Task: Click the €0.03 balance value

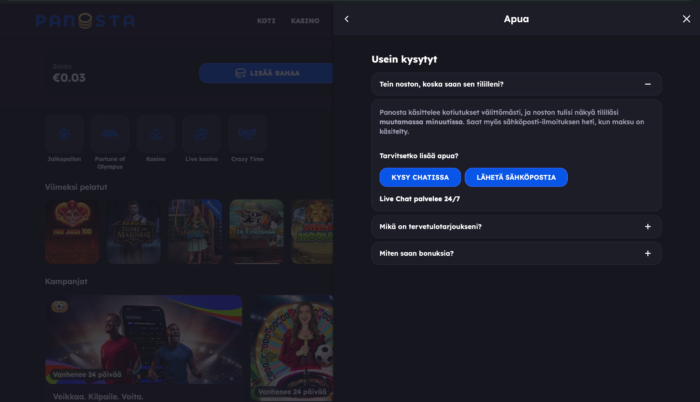Action: [x=69, y=78]
